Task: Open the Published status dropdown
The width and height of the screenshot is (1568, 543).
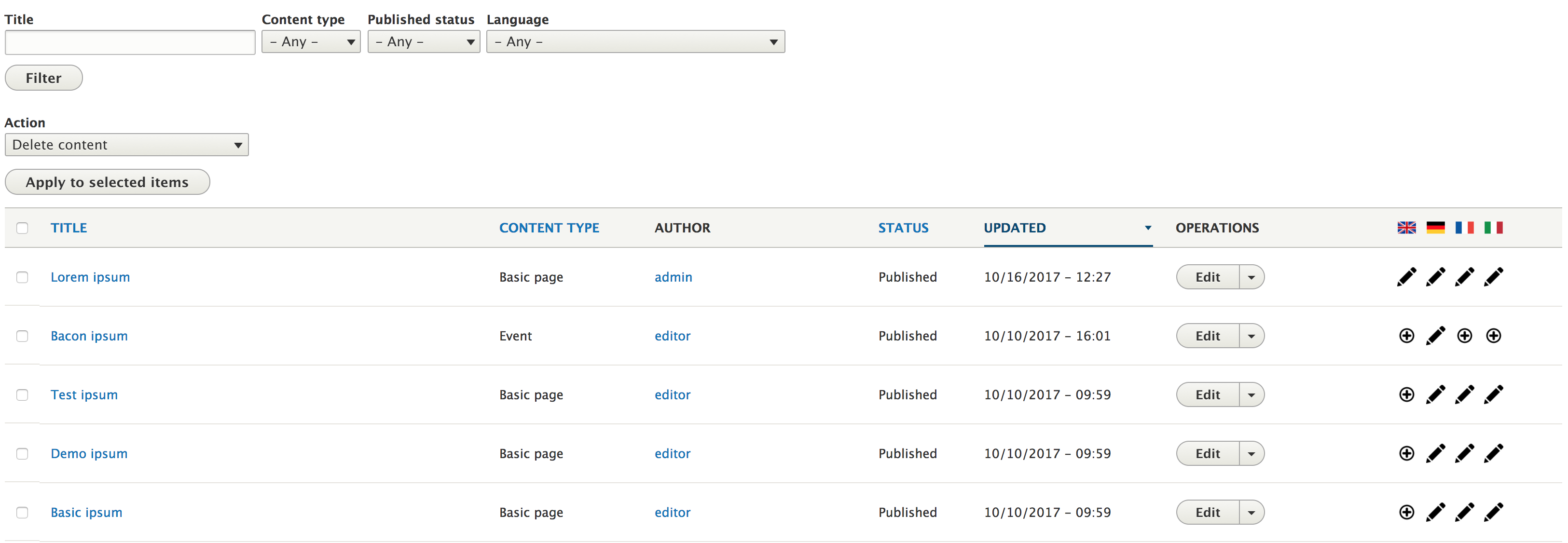Action: 424,41
